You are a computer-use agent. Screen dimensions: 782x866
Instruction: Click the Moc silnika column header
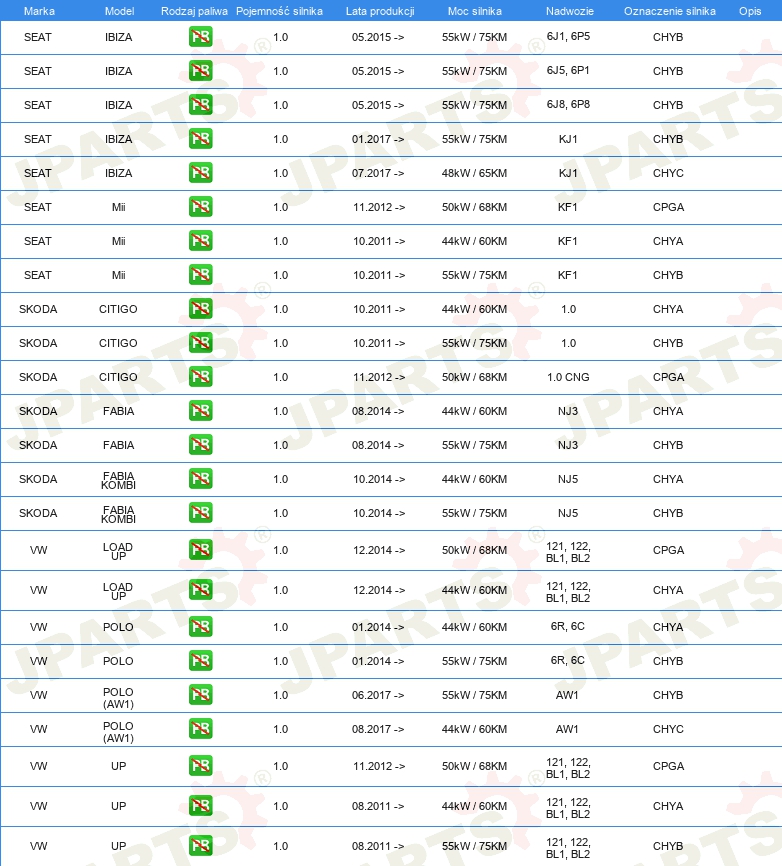click(475, 11)
